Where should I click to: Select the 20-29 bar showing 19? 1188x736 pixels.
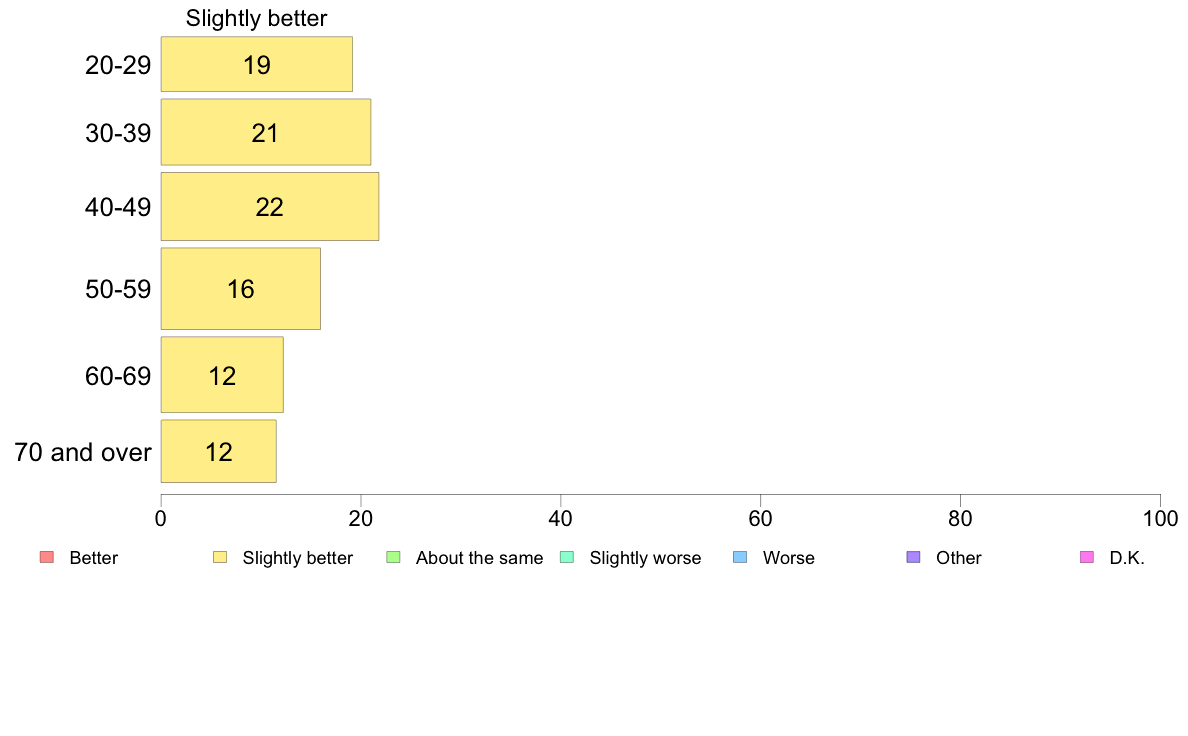pos(257,64)
